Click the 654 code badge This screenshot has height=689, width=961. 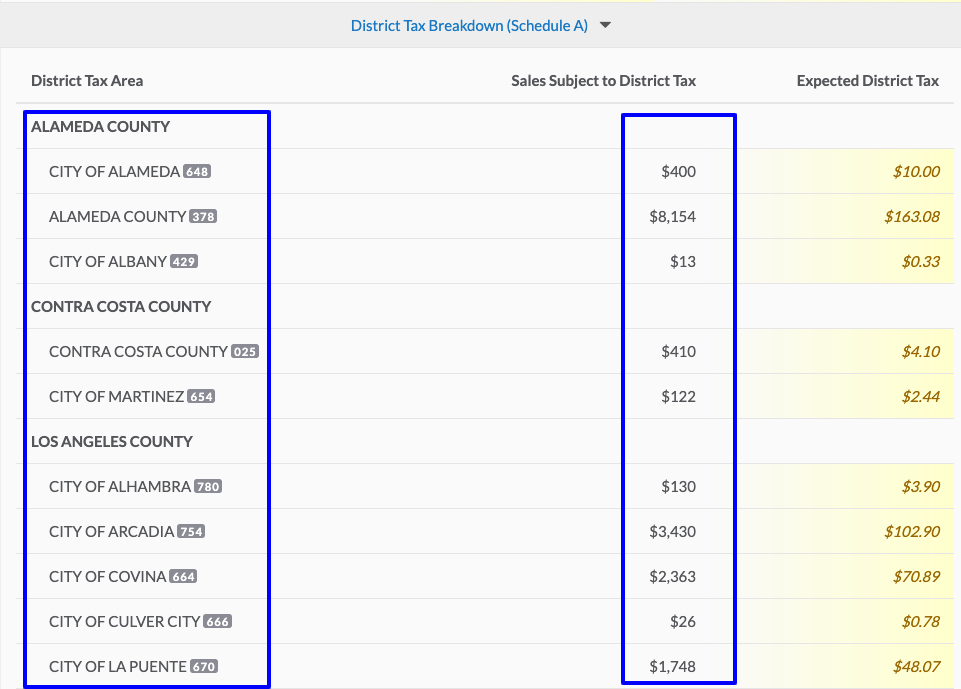pos(201,397)
